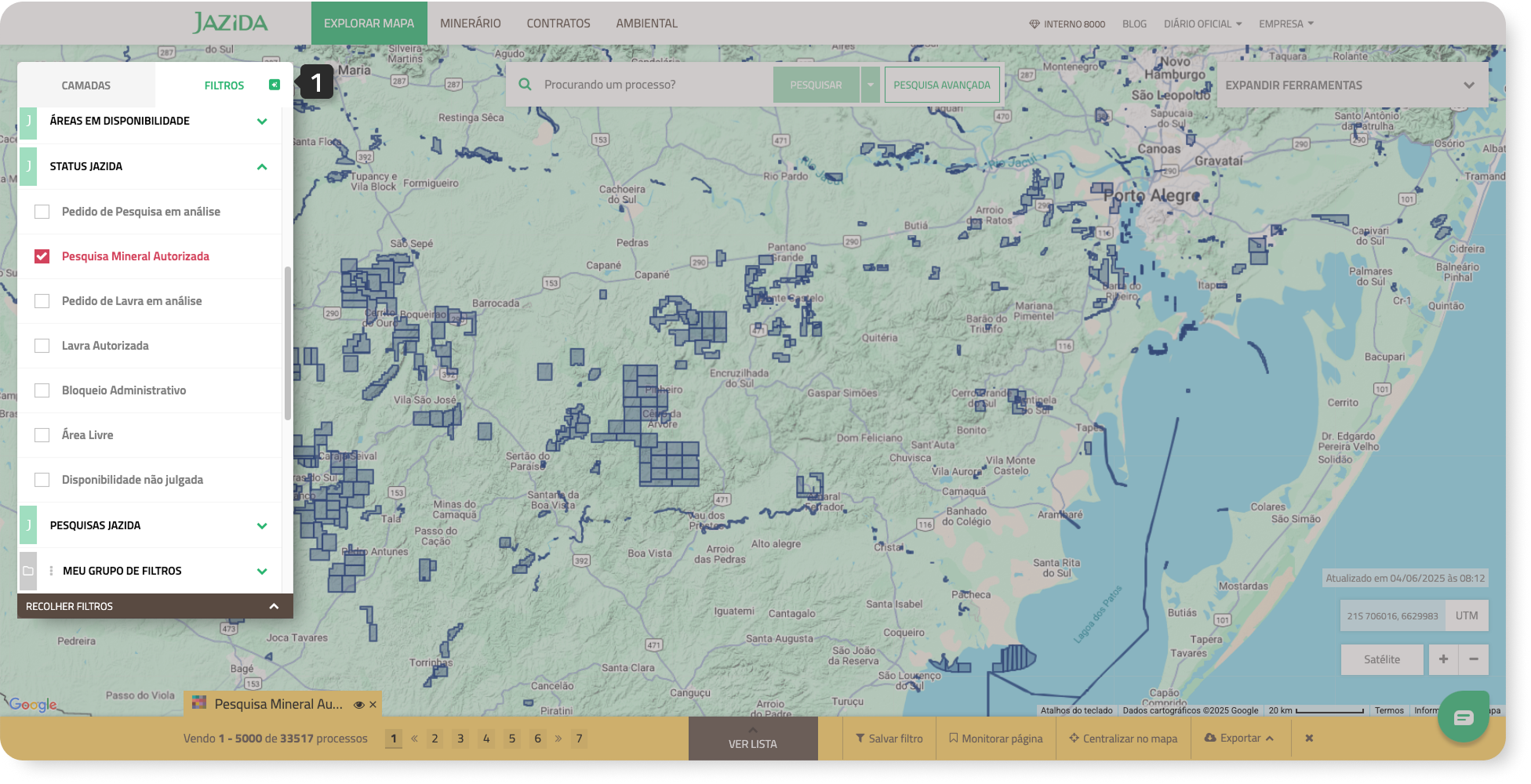Click the coordinates readout field
Viewport: 1531px width, 784px height.
[1393, 615]
